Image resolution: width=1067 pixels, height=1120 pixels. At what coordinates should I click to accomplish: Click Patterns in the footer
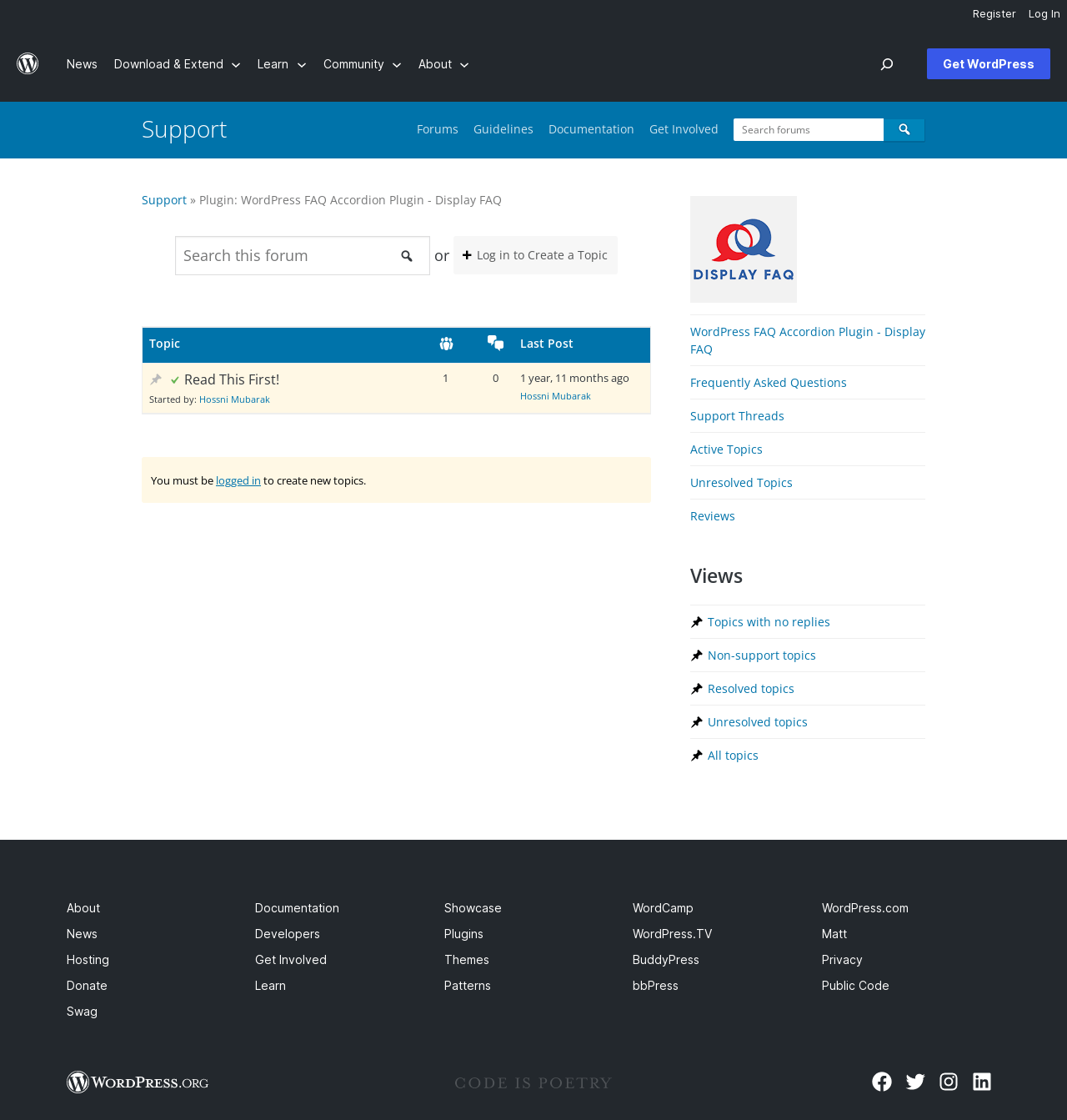[x=468, y=986]
